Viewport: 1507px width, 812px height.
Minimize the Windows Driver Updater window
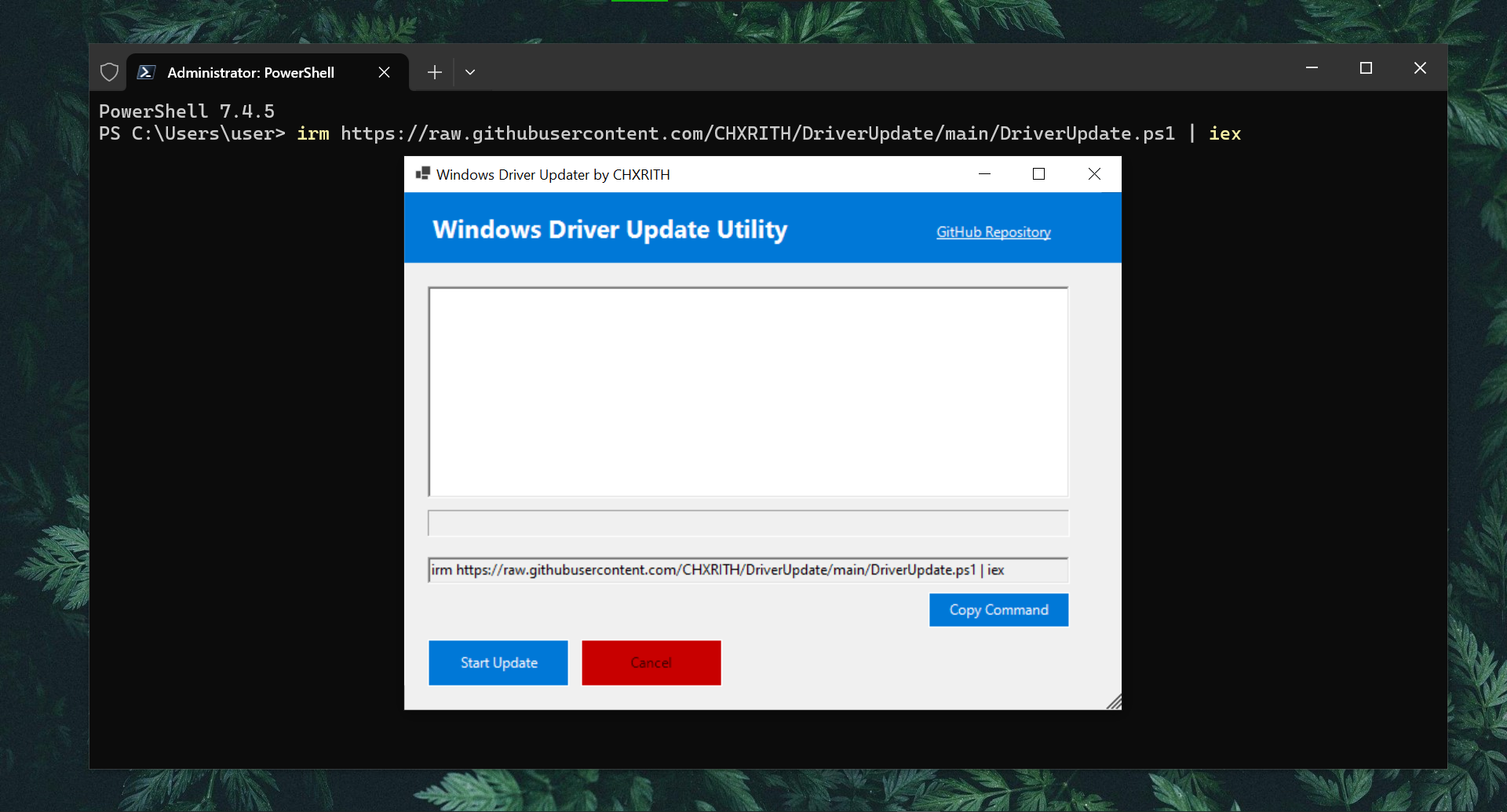[x=985, y=173]
